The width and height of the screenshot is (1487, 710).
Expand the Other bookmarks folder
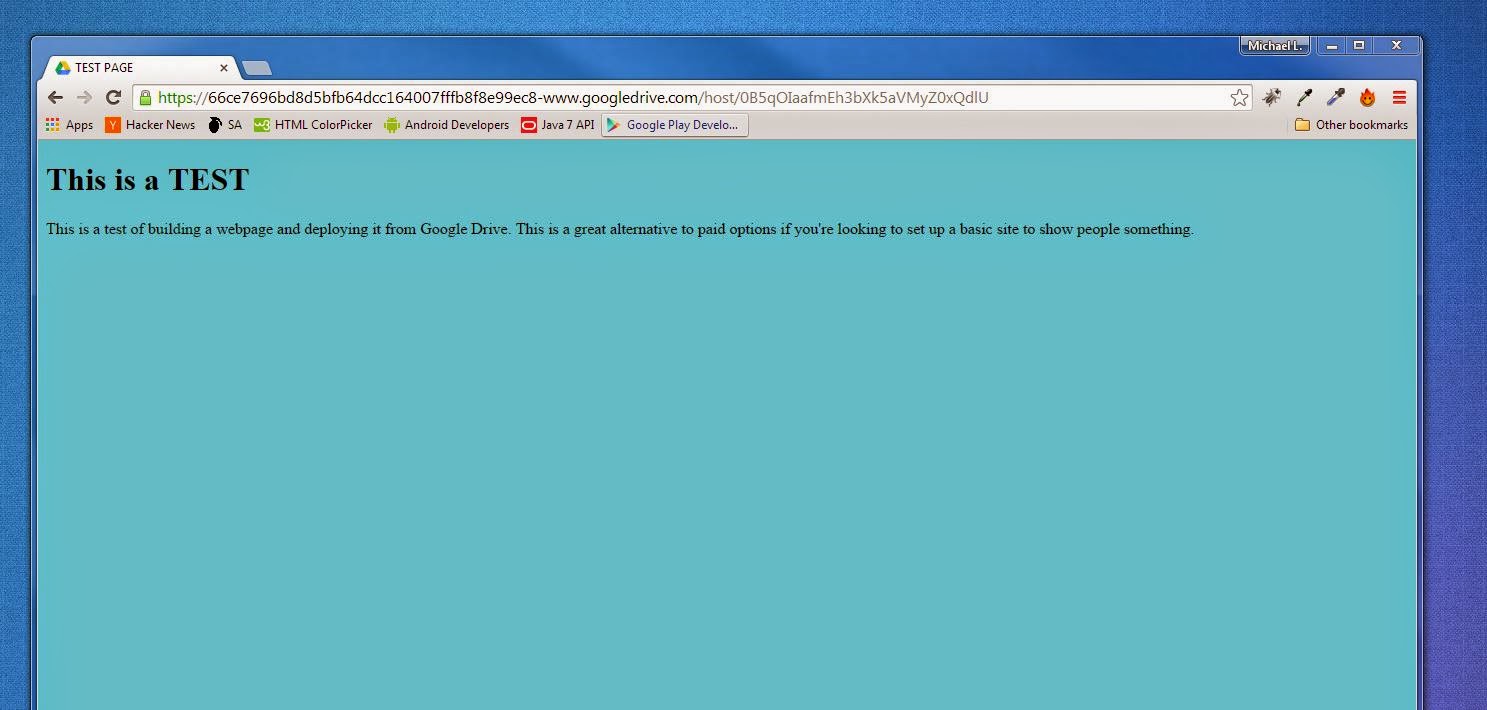point(1350,125)
